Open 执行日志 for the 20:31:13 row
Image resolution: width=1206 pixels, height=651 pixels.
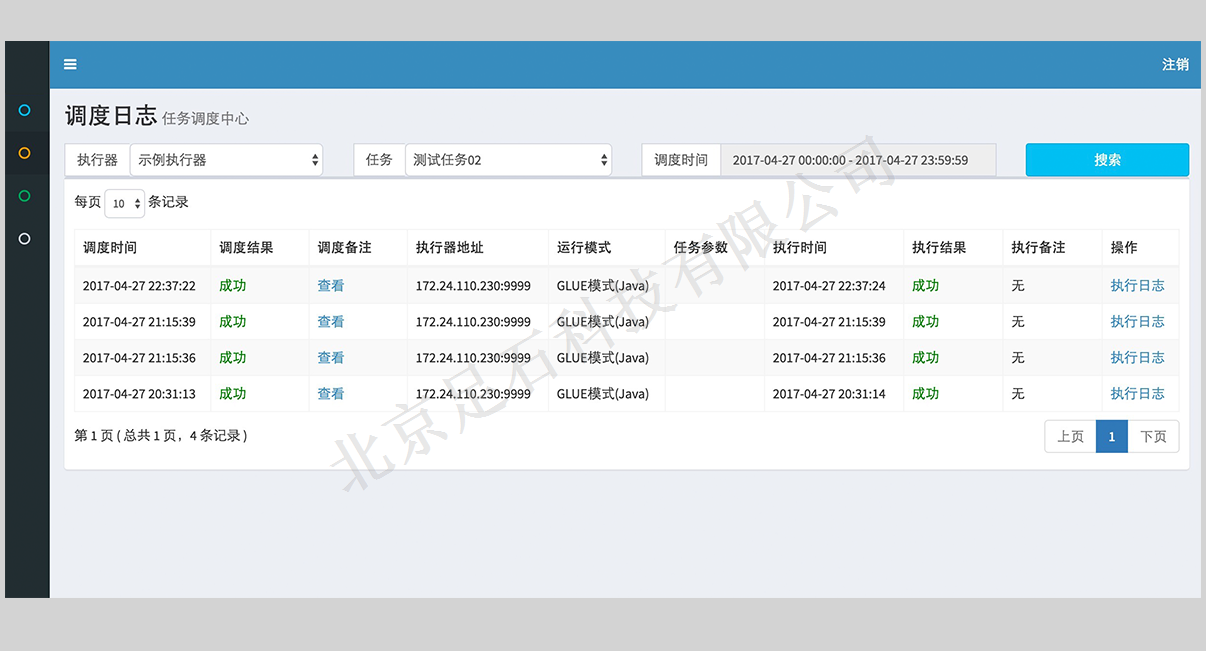click(1137, 394)
